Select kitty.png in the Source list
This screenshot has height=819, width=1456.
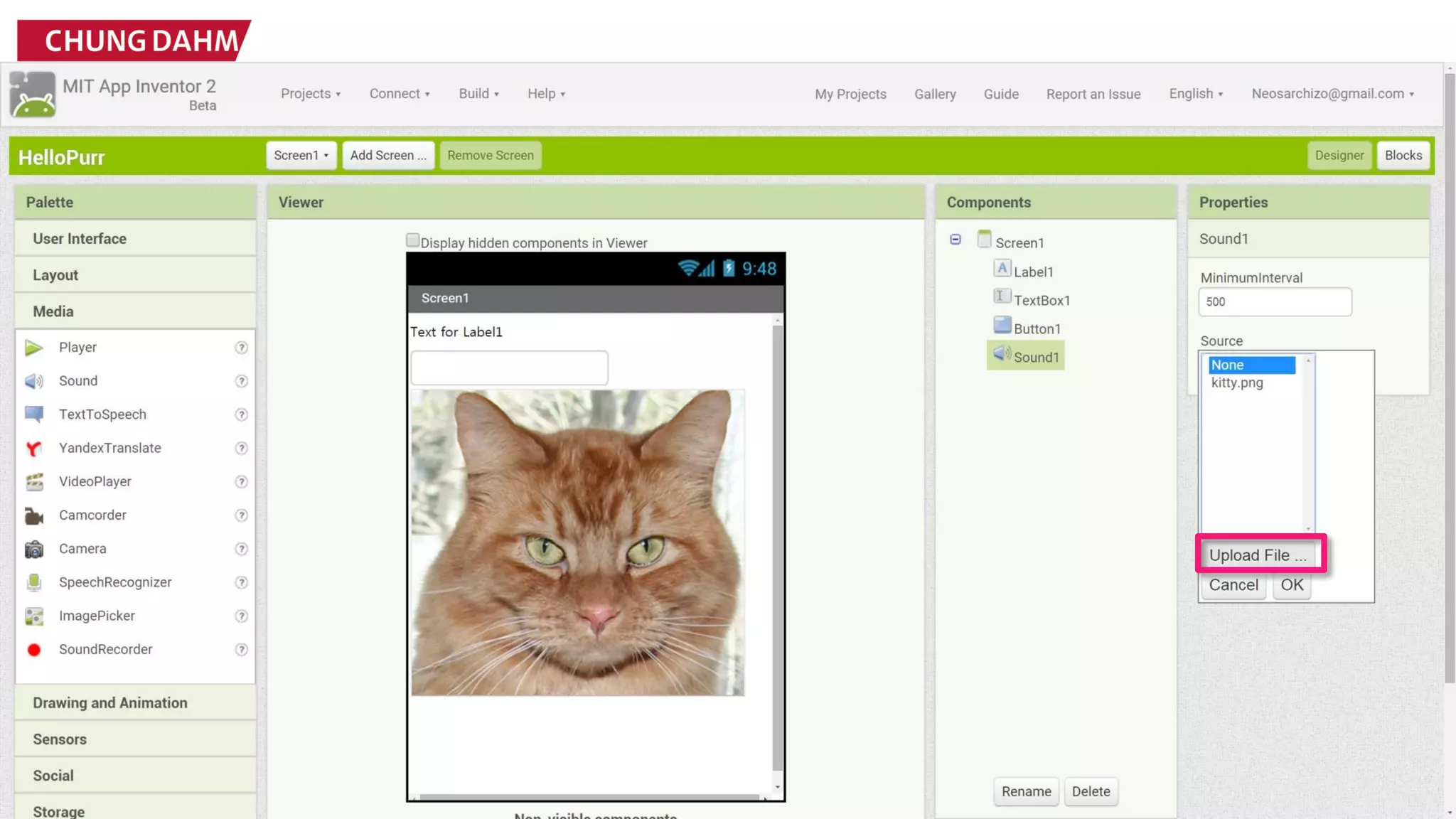[1237, 382]
